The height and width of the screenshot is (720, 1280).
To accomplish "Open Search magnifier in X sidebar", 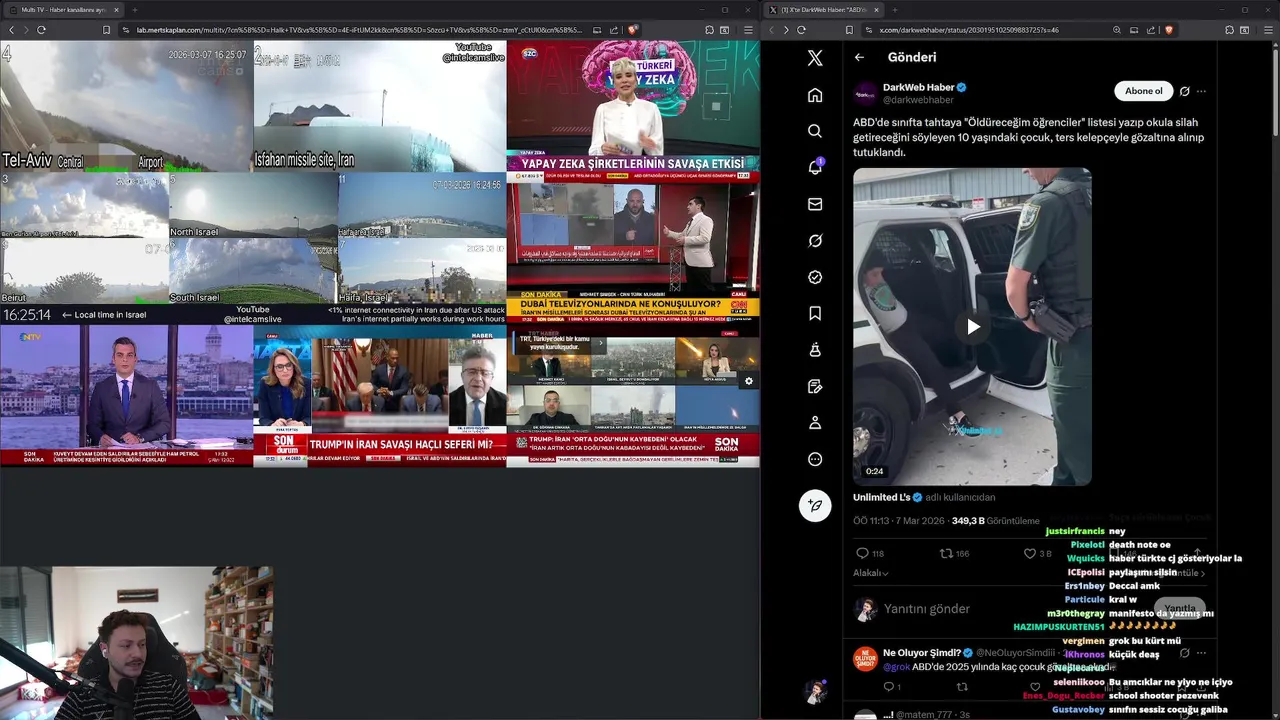I will (815, 131).
